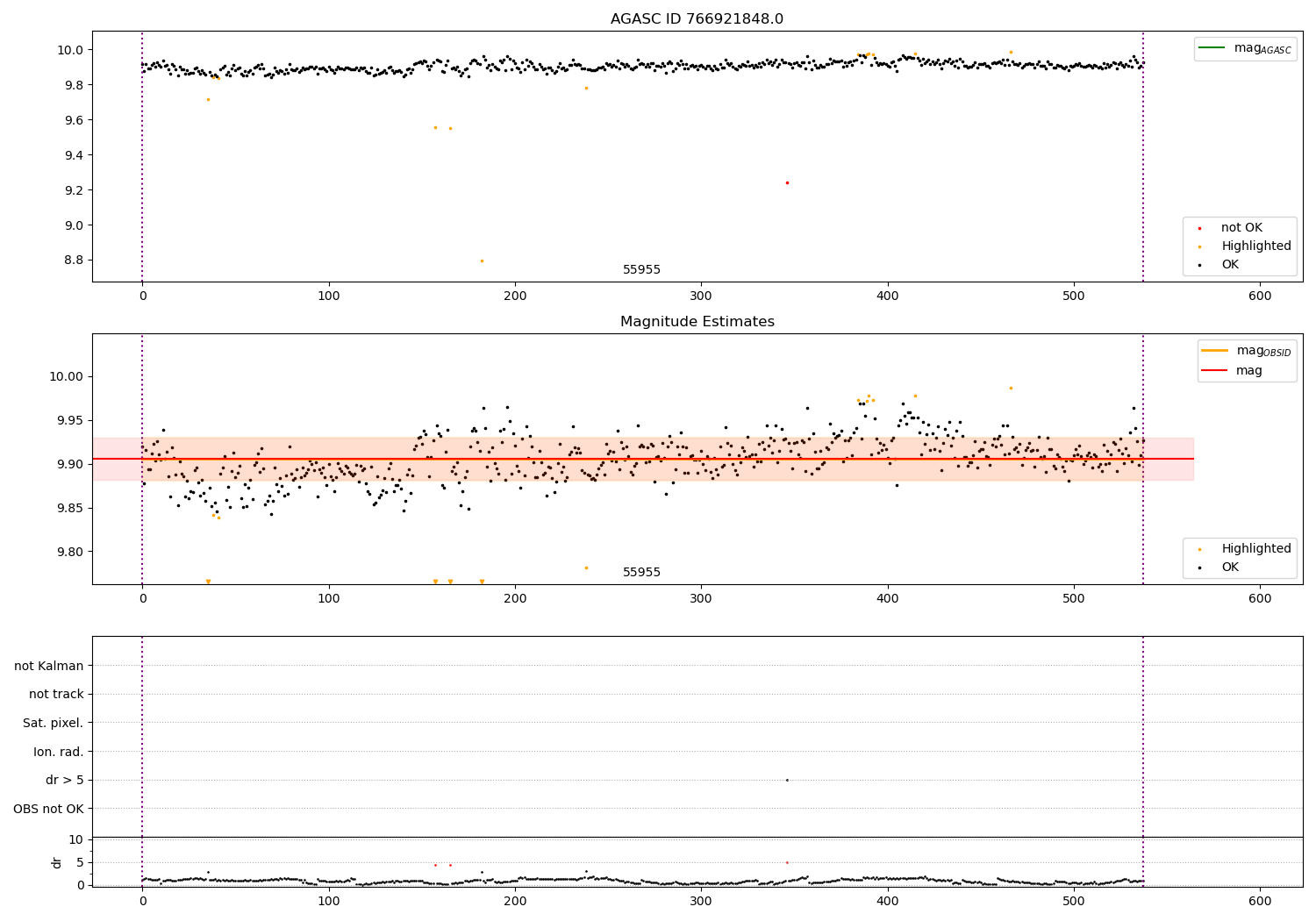Click the 'Magnitude Estimates' plot title
Viewport: 1316px width, 921px height.
point(697,322)
